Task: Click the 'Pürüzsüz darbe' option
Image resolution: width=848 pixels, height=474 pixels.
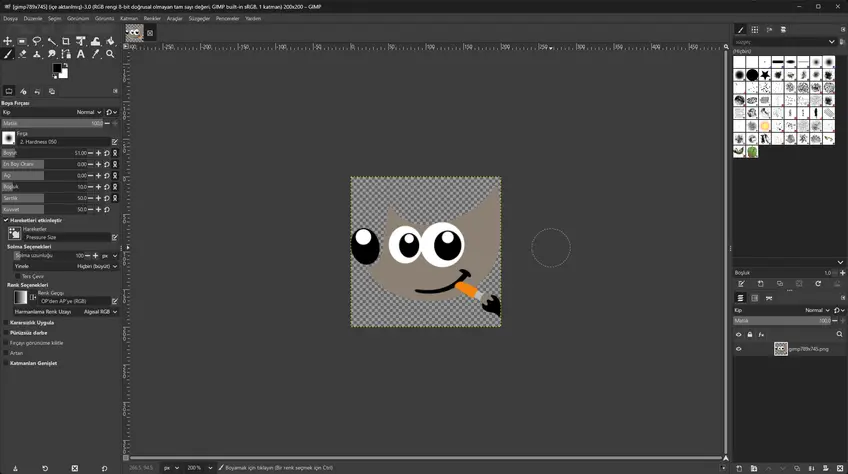Action: pos(5,333)
